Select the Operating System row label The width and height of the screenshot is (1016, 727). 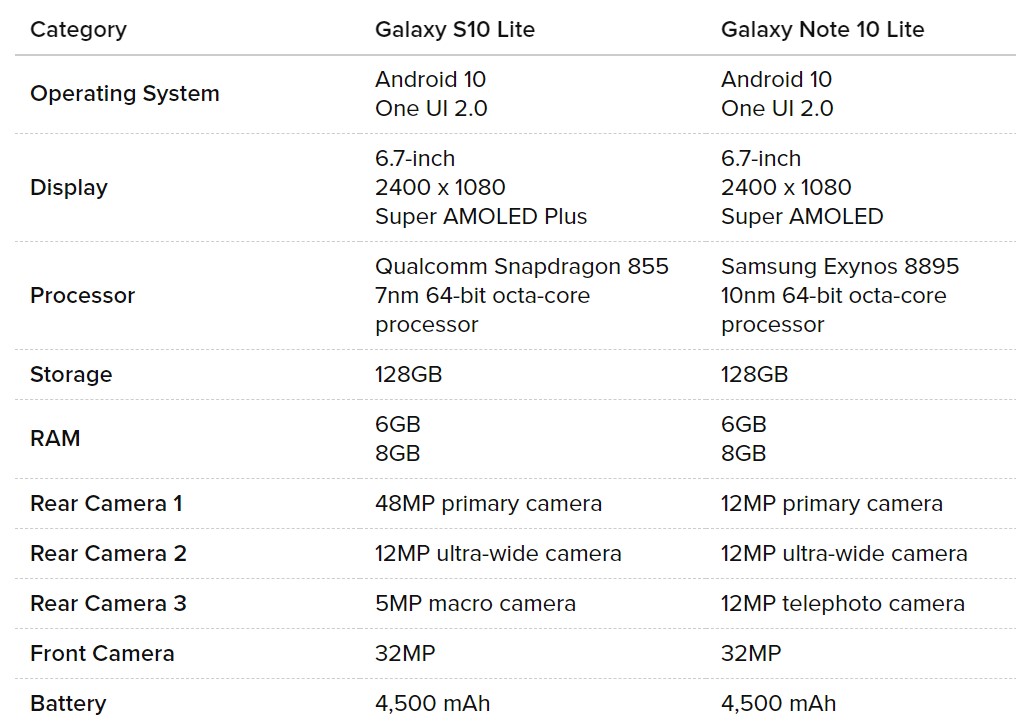(125, 94)
